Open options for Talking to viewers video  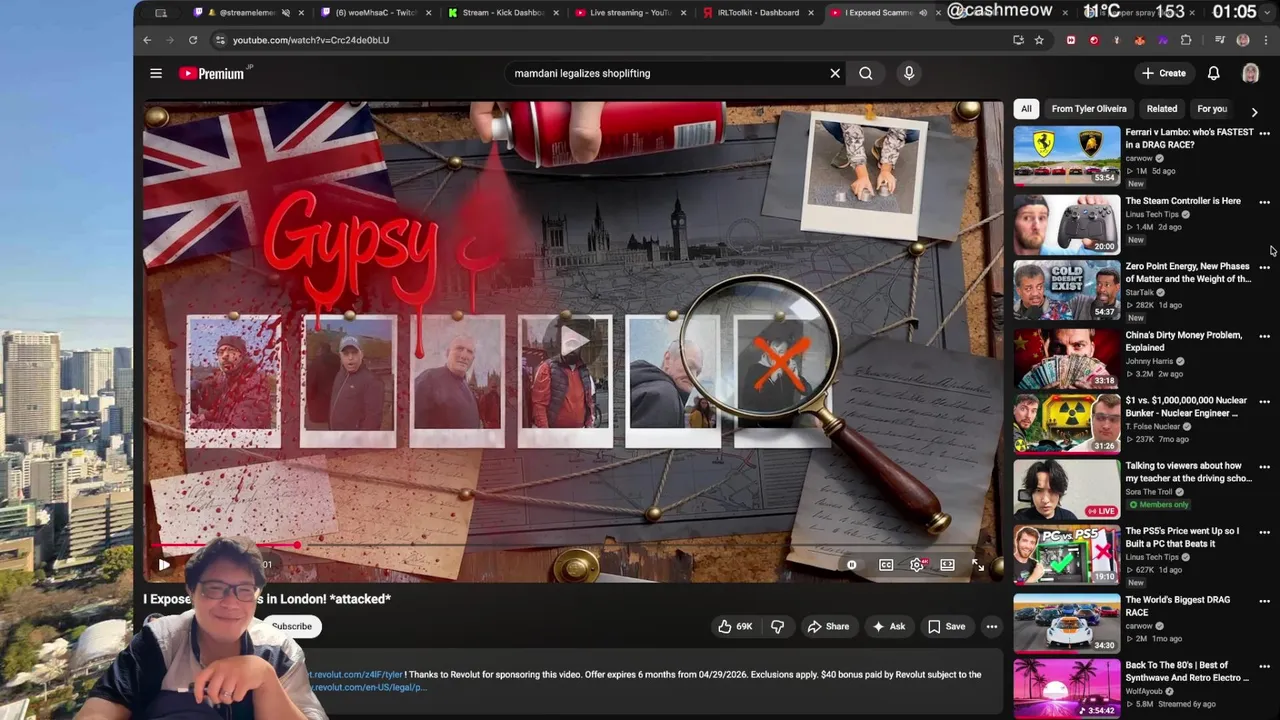[1264, 467]
